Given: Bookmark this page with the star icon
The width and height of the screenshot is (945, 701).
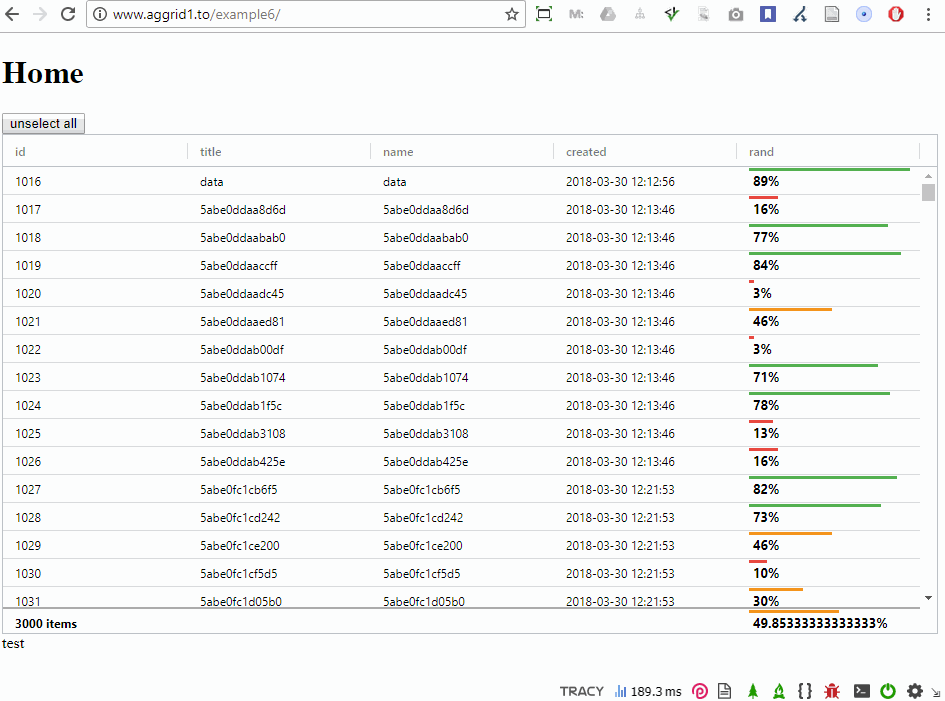Looking at the screenshot, I should 512,15.
